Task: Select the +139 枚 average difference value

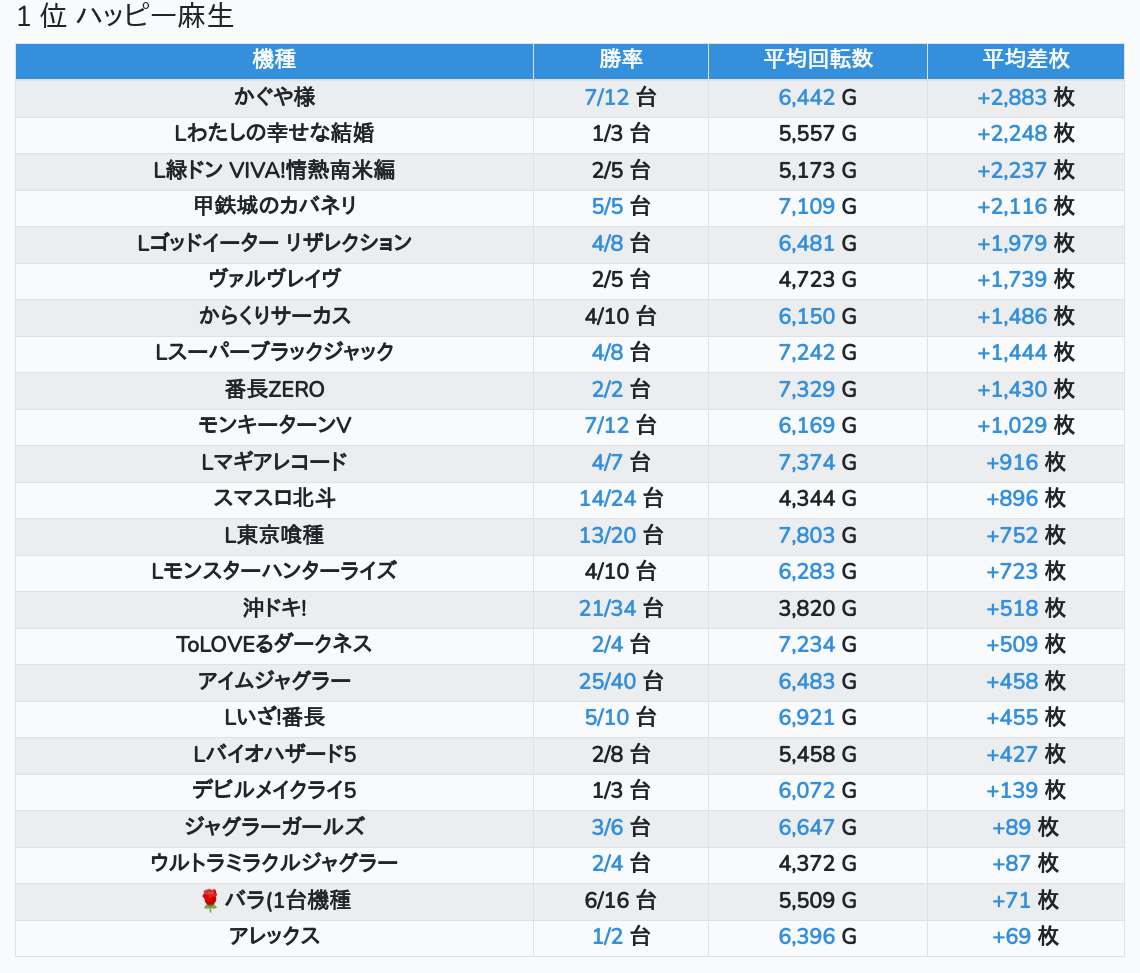Action: 1026,790
